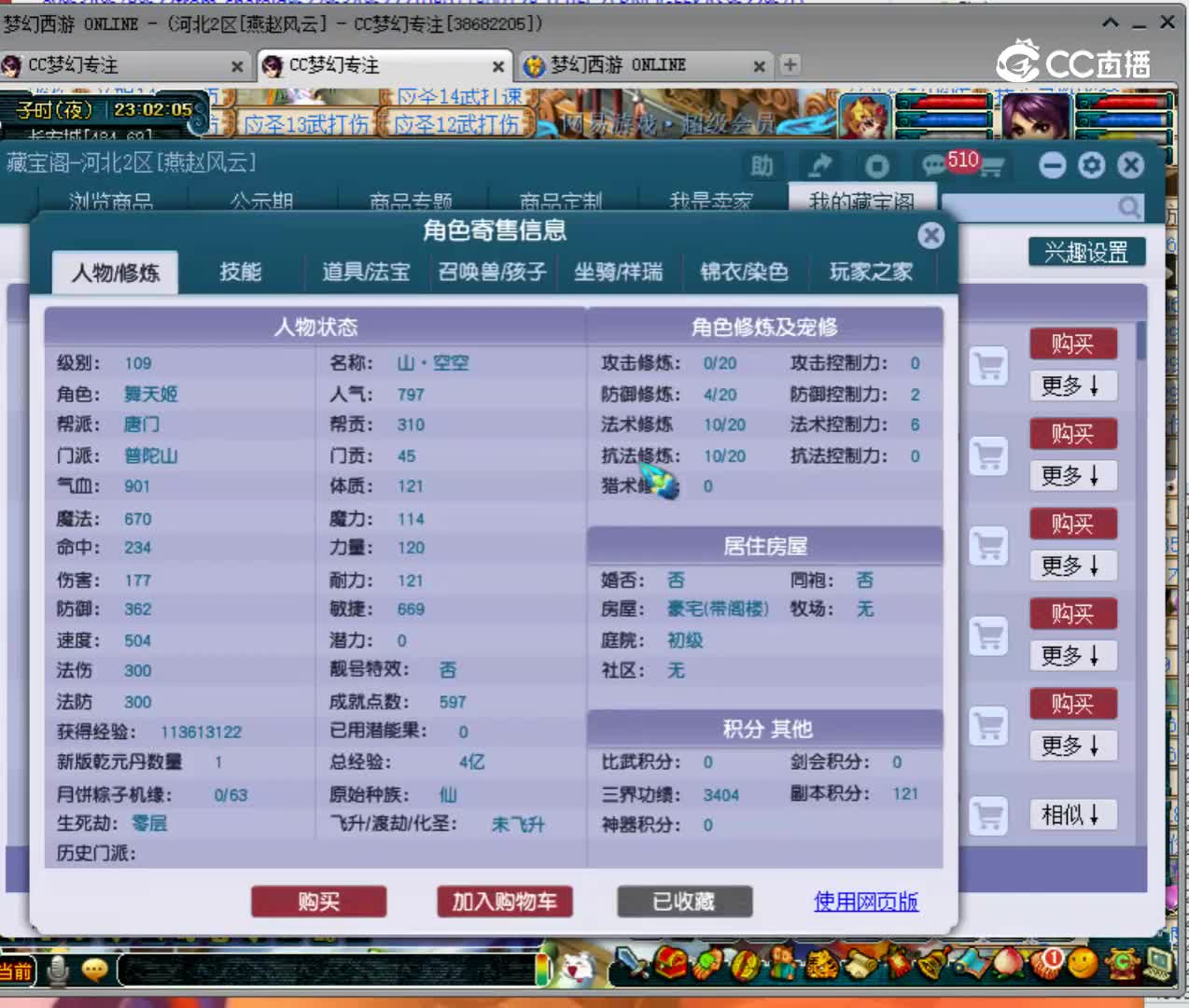Switch to 玩家之家 tab
The width and height of the screenshot is (1189, 1008).
point(871,272)
